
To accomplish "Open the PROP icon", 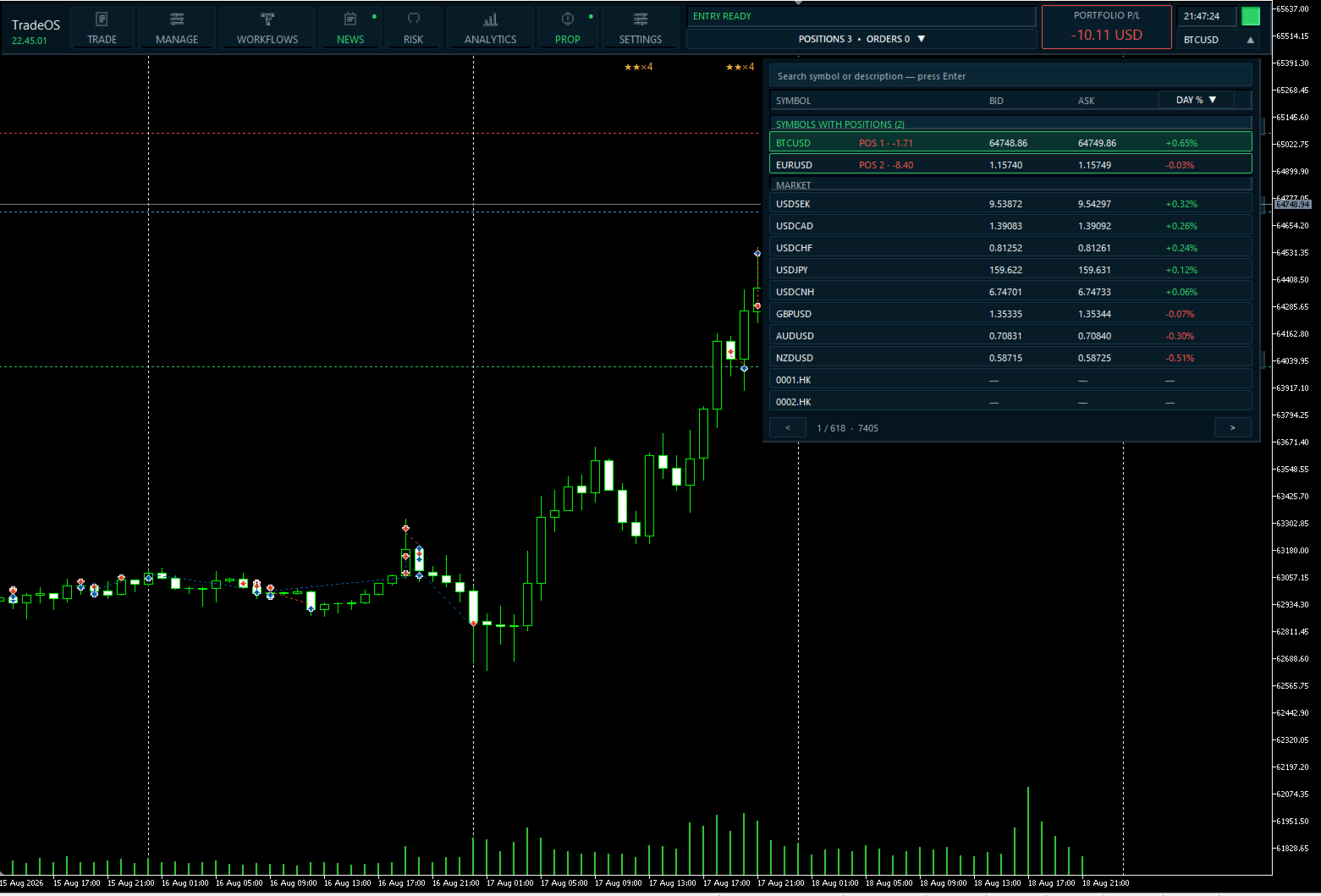I will (568, 19).
